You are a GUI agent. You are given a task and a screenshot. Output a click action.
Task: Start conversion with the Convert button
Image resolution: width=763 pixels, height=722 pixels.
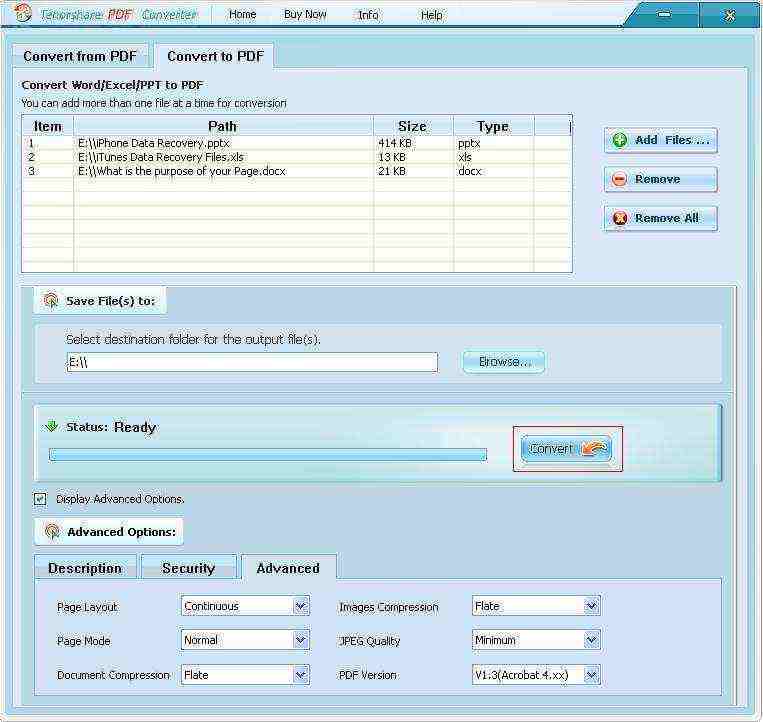(x=567, y=449)
